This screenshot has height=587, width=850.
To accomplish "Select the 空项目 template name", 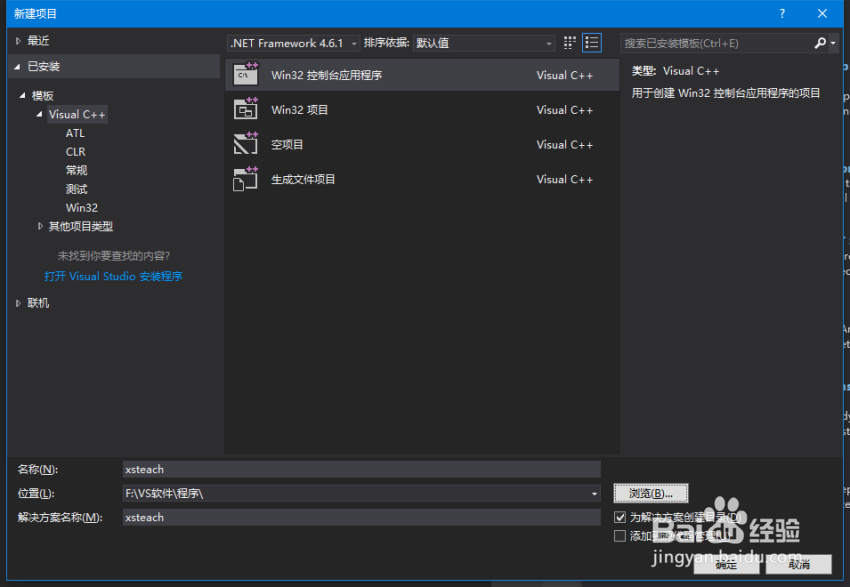I will (x=287, y=145).
